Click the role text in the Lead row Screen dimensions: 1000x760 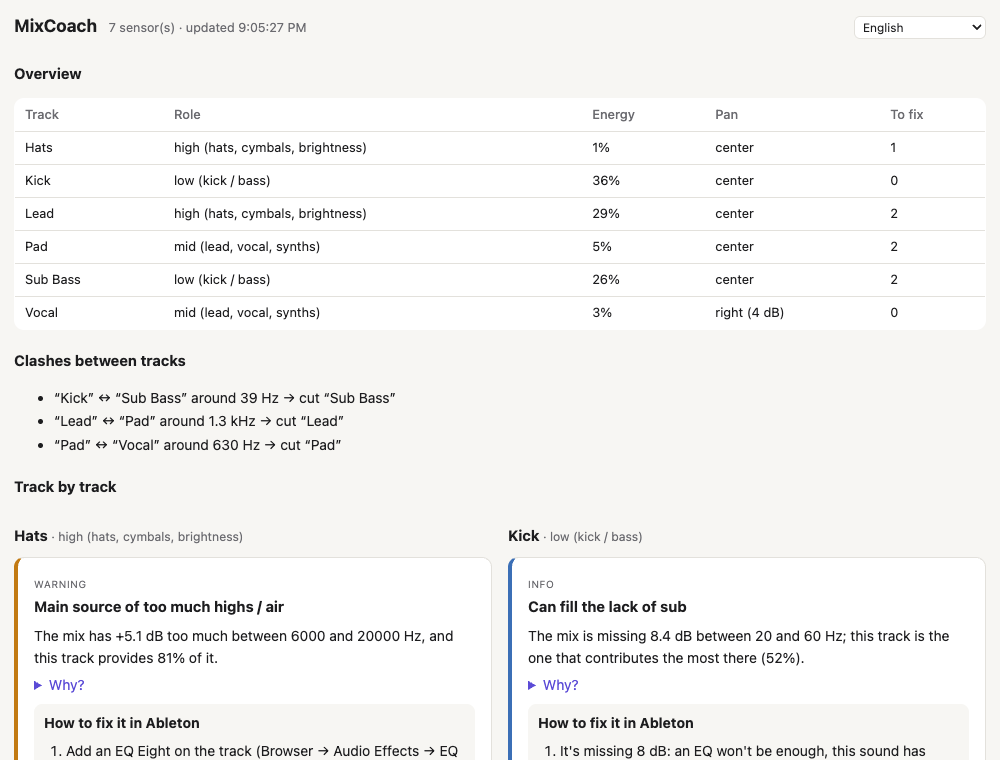click(270, 214)
